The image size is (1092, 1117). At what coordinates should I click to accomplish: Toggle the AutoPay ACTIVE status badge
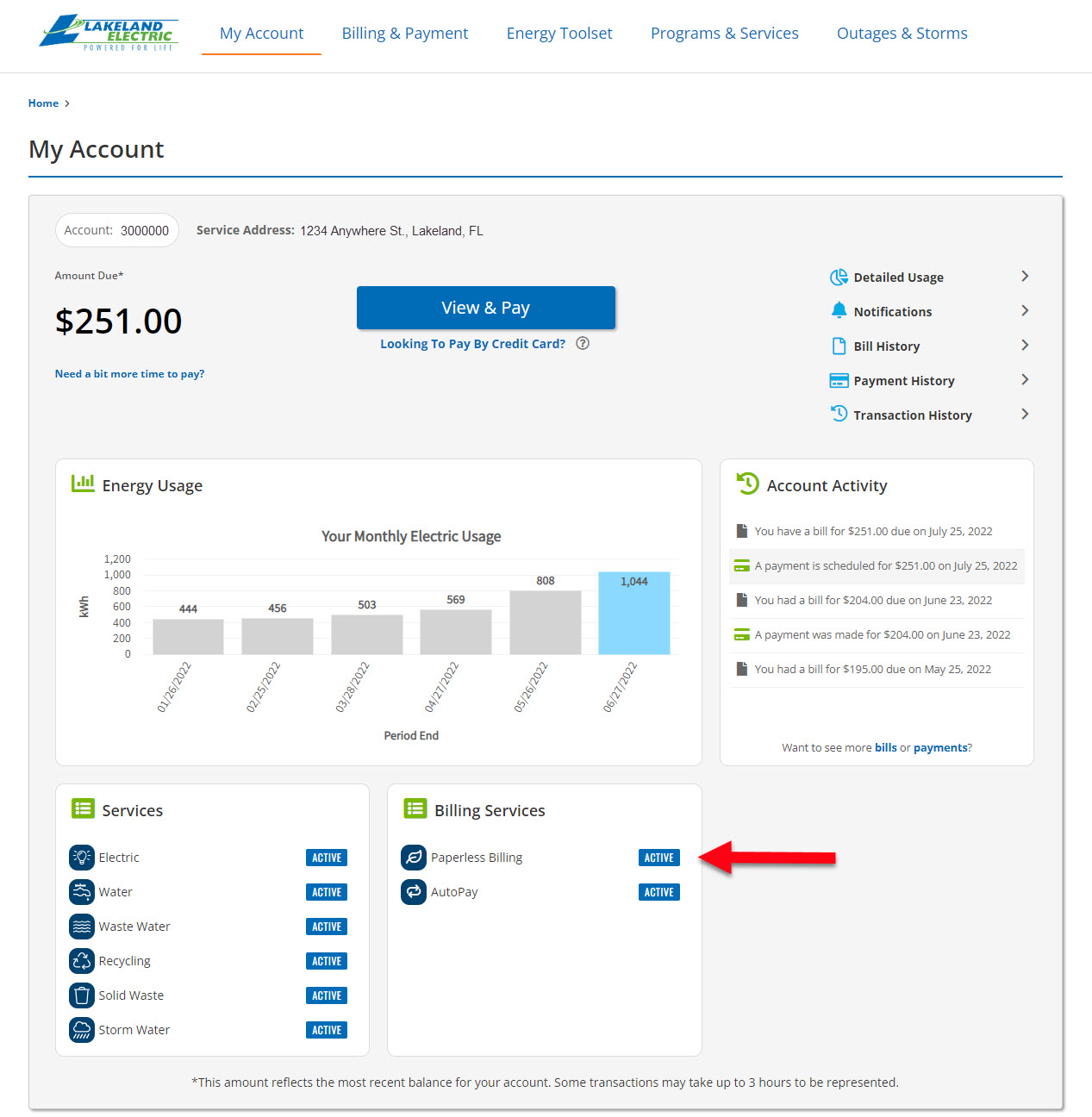658,892
